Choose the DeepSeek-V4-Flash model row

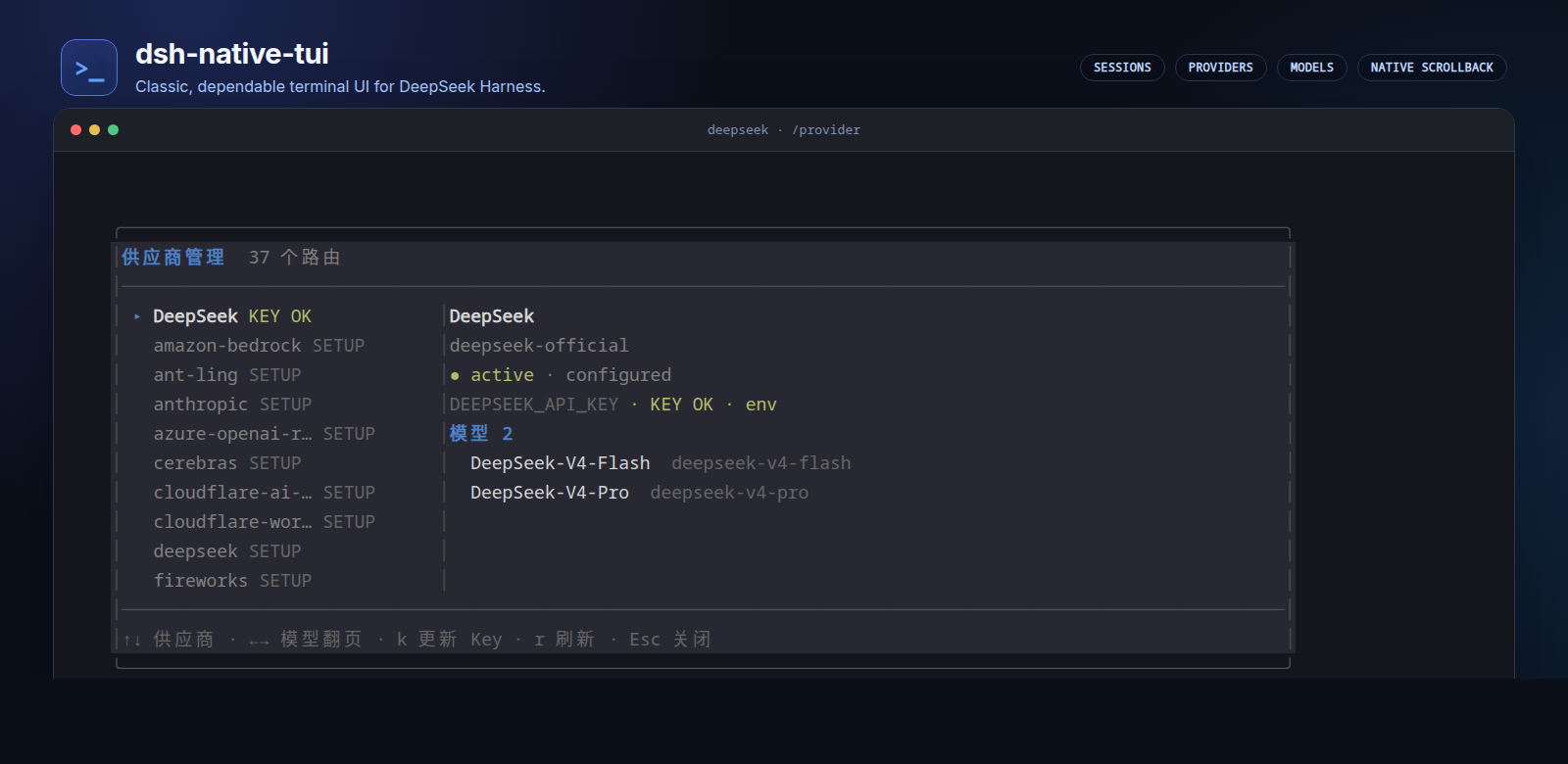point(661,463)
